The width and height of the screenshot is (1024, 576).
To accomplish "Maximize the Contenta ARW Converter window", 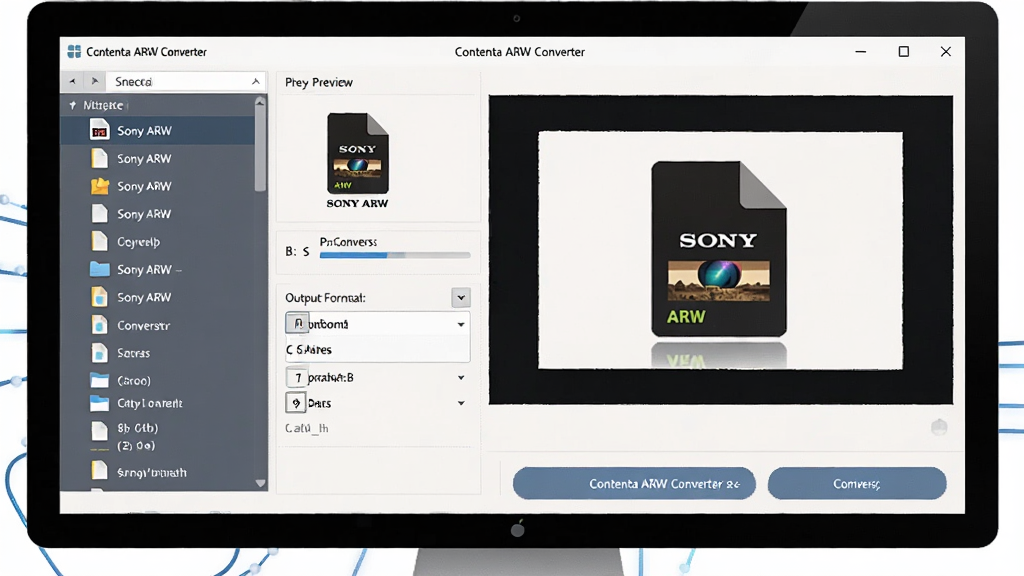I will [904, 52].
